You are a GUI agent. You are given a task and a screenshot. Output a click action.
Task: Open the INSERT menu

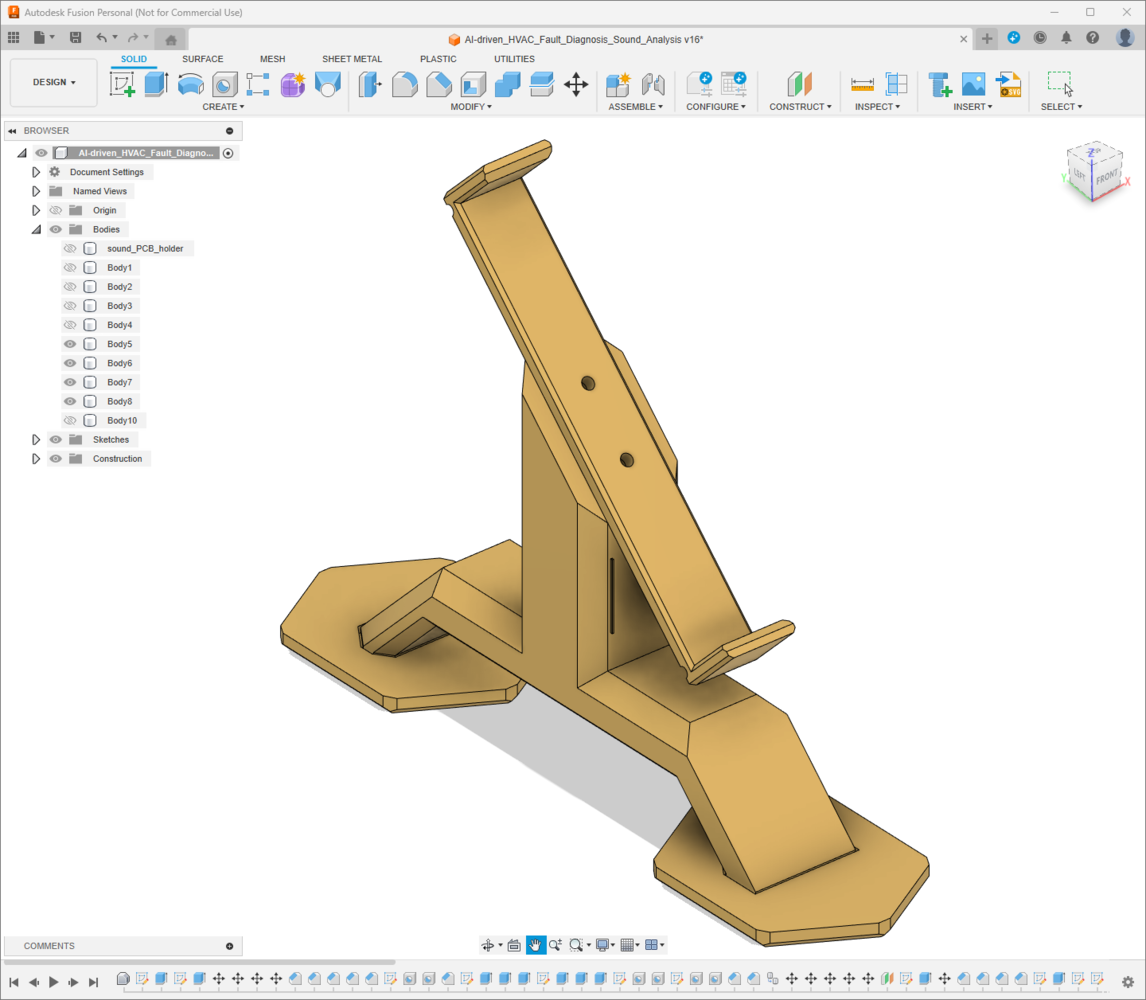973,107
